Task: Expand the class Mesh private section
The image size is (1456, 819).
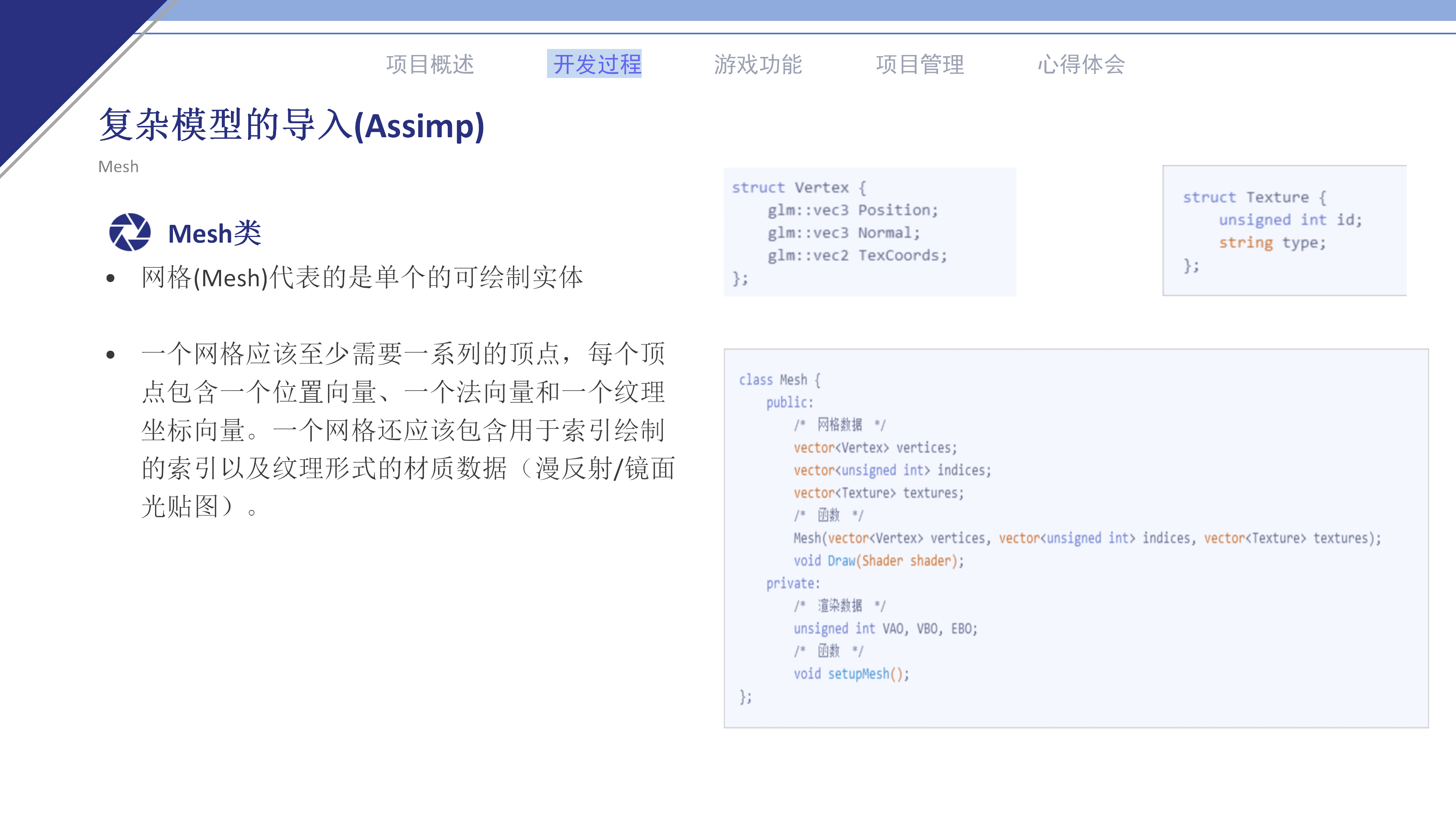Action: (x=792, y=583)
